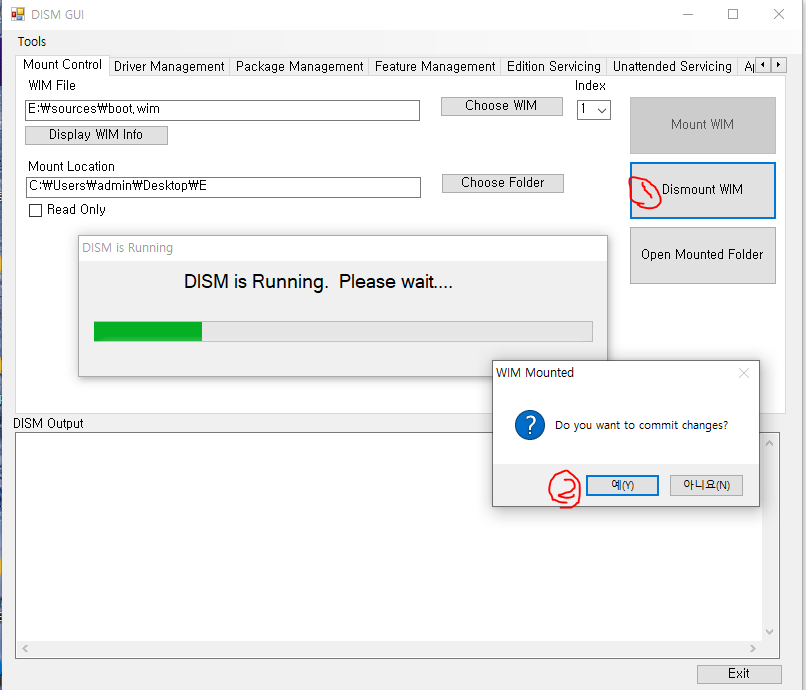The height and width of the screenshot is (690, 806).
Task: Click the WIM File path field
Action: pyautogui.click(x=223, y=110)
